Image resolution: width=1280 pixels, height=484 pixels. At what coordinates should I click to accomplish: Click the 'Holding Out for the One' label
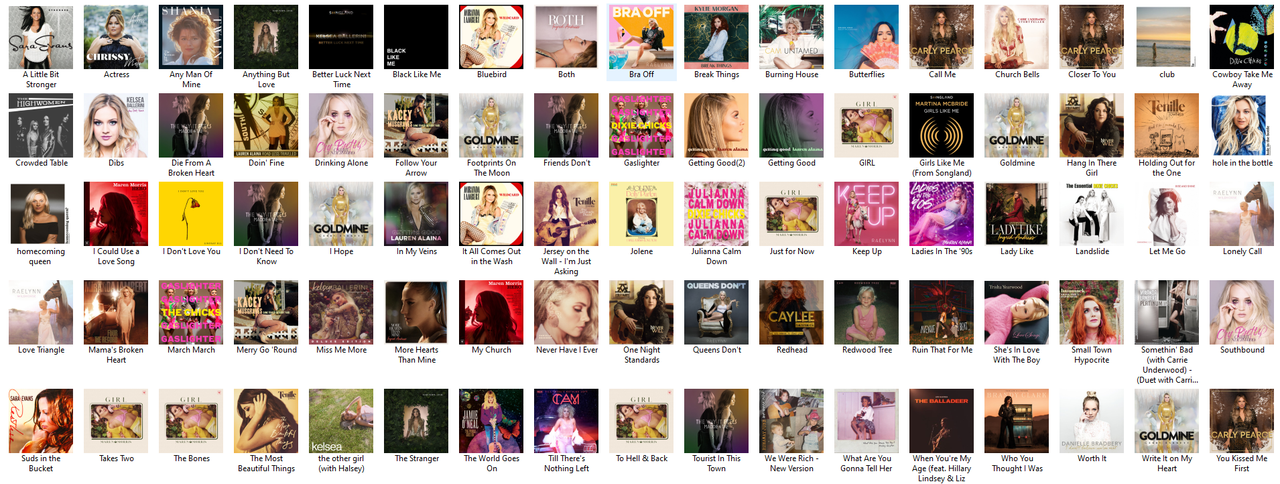1166,168
